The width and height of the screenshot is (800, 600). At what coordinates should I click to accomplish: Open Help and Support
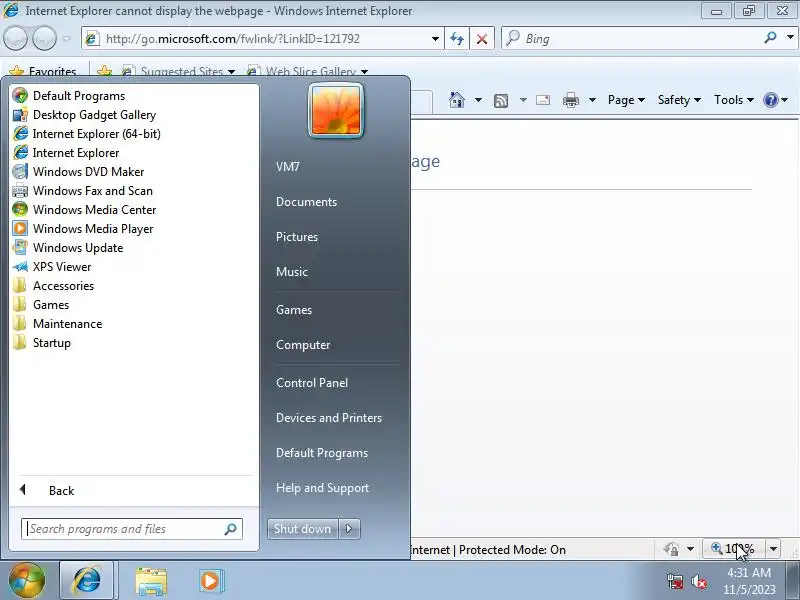[322, 488]
